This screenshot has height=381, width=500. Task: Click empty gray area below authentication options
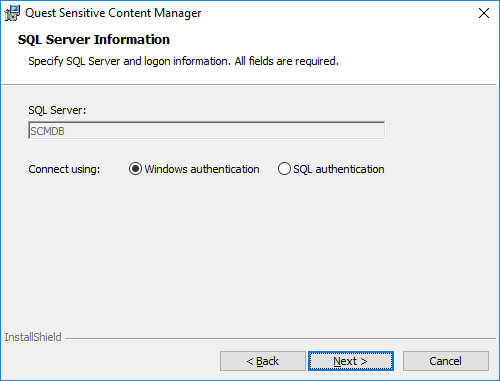pyautogui.click(x=248, y=250)
